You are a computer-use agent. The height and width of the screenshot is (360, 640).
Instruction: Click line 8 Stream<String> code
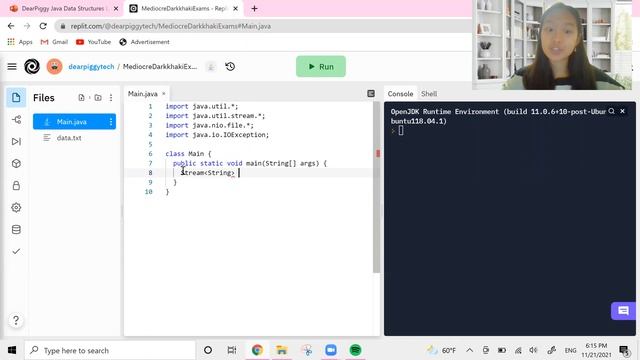pos(208,173)
